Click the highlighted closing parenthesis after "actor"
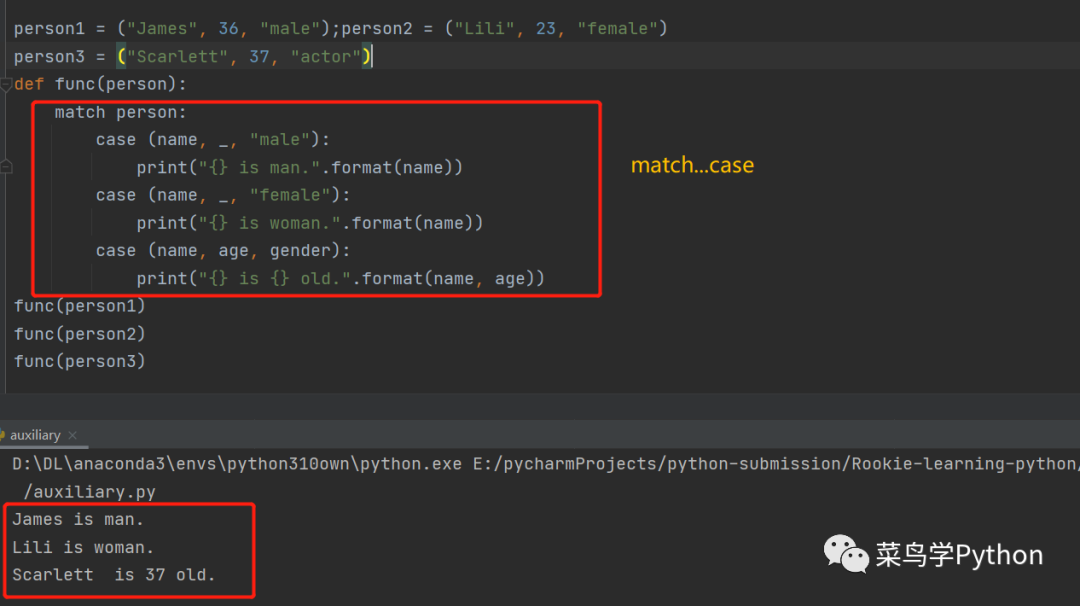The width and height of the screenshot is (1080, 606). [x=367, y=57]
